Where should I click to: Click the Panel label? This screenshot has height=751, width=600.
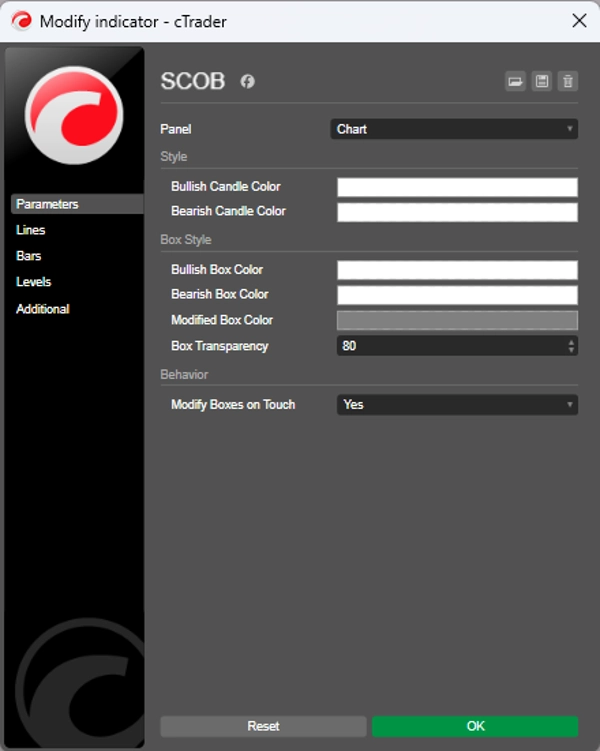tap(176, 129)
